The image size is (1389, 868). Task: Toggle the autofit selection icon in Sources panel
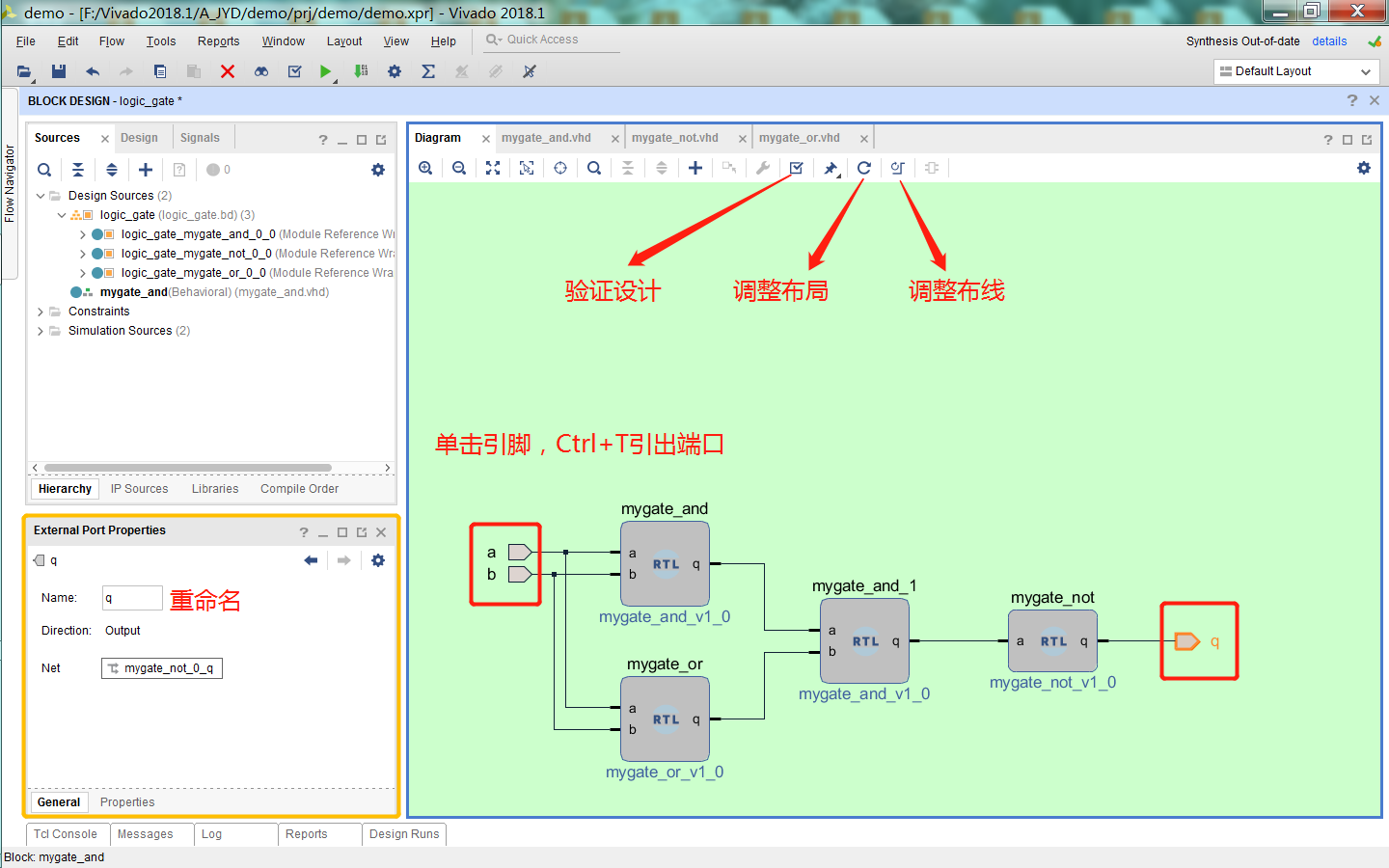point(111,169)
